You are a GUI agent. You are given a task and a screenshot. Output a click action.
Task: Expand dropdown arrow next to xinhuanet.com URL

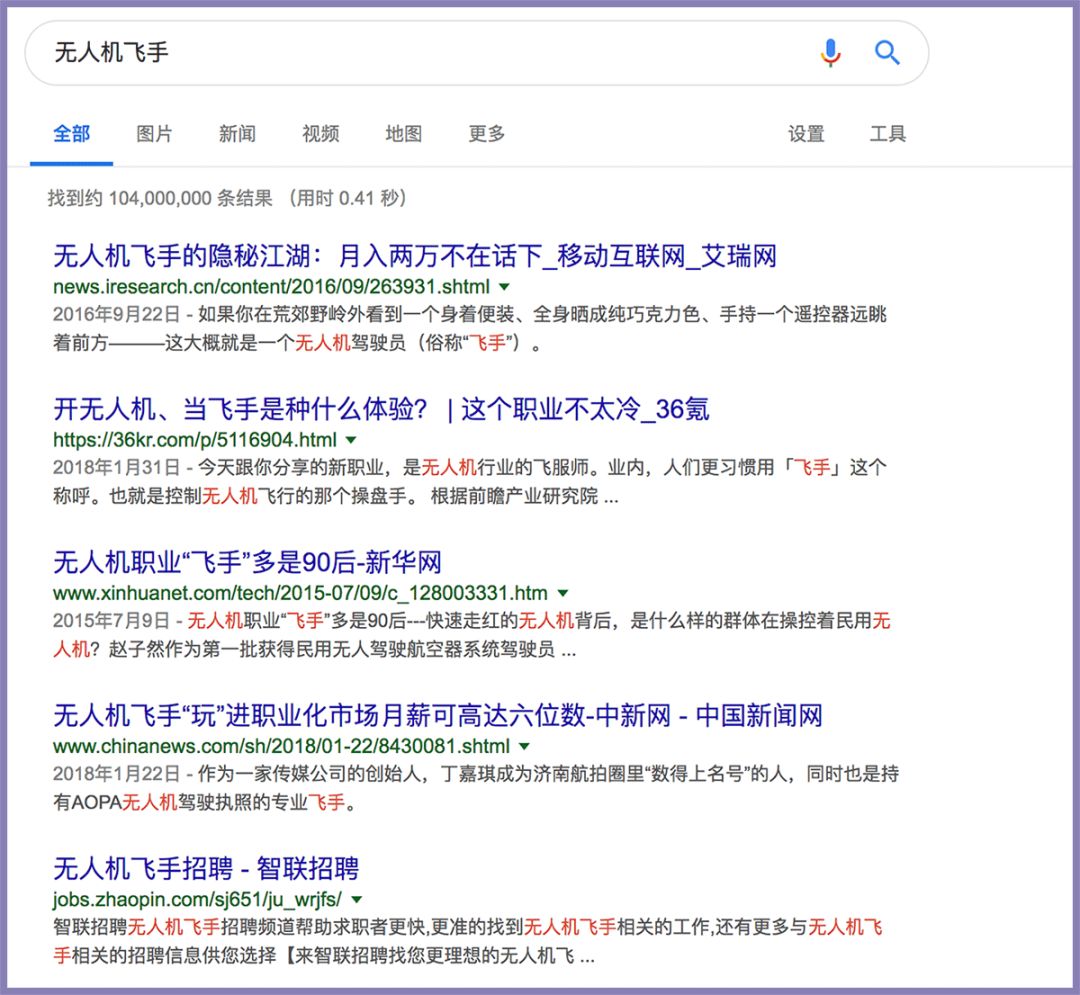click(563, 593)
